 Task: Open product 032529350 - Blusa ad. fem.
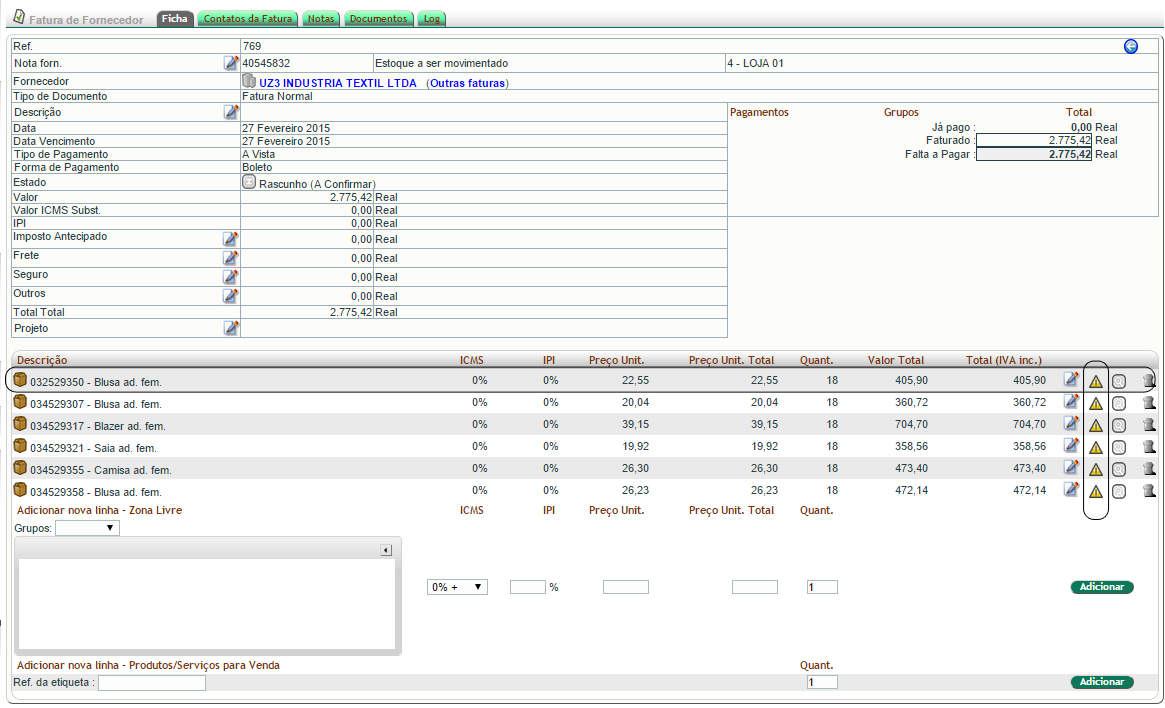[96, 382]
